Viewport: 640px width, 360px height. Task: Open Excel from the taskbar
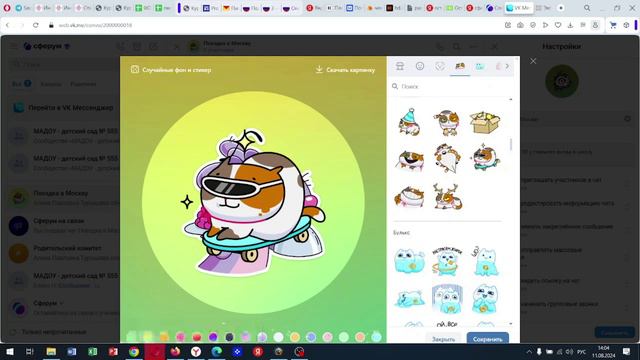[92, 351]
